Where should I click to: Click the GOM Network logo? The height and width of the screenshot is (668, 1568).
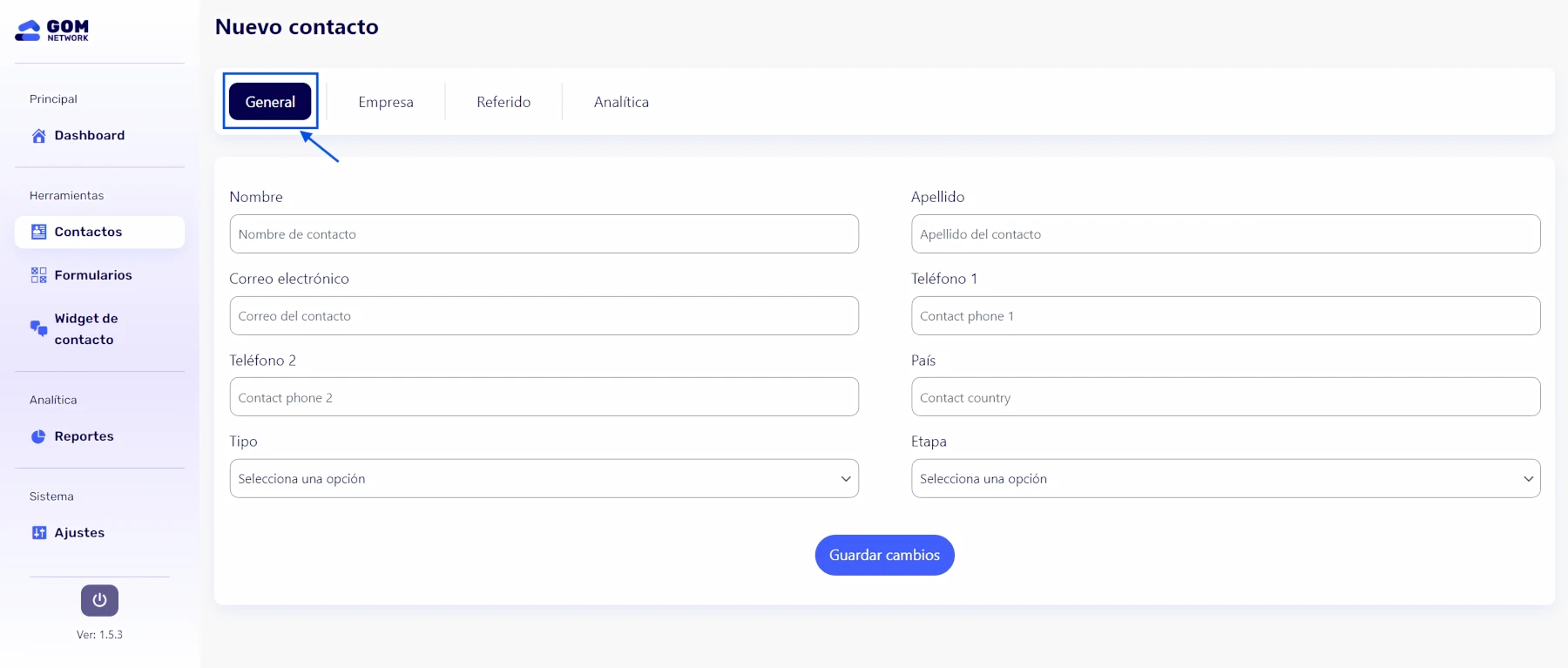[52, 30]
